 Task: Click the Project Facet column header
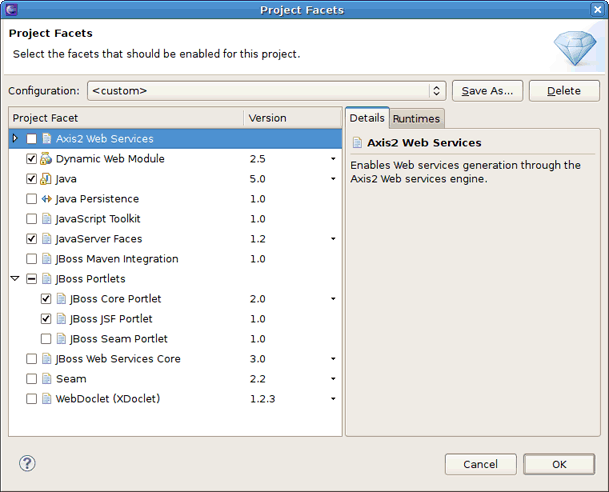tap(126, 118)
